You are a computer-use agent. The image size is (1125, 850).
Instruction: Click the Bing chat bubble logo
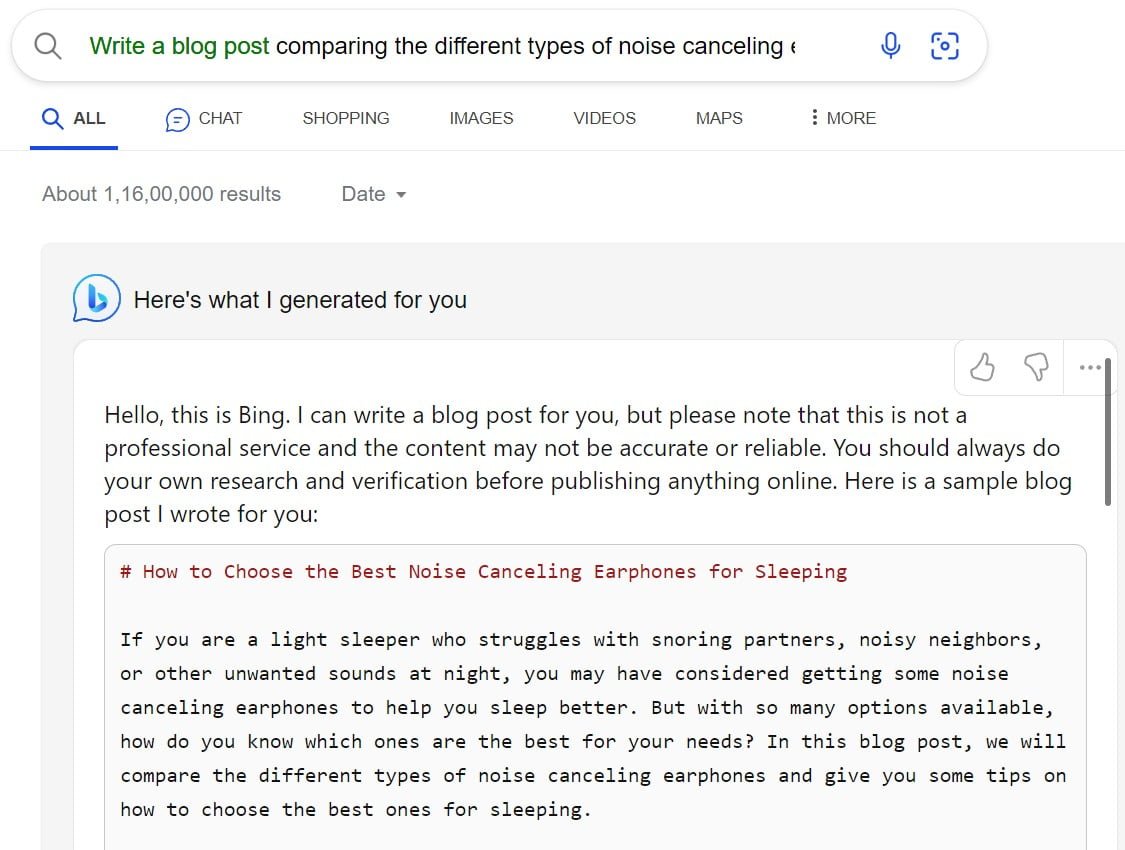(97, 297)
